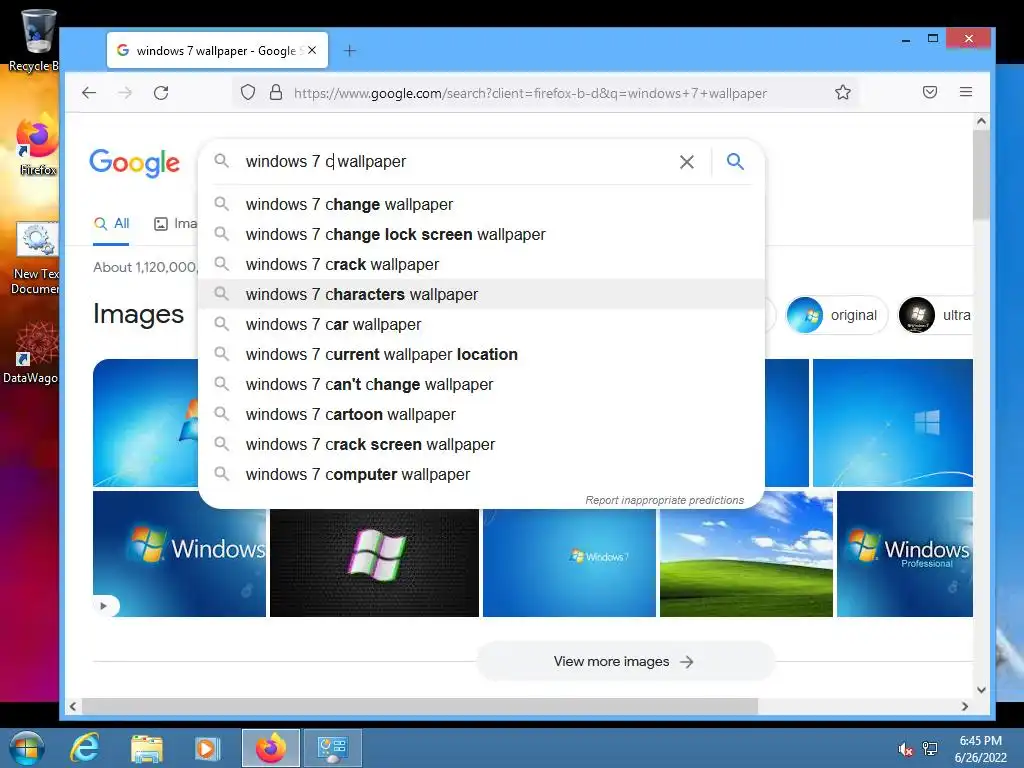Click inside the Google search text field

457,161
